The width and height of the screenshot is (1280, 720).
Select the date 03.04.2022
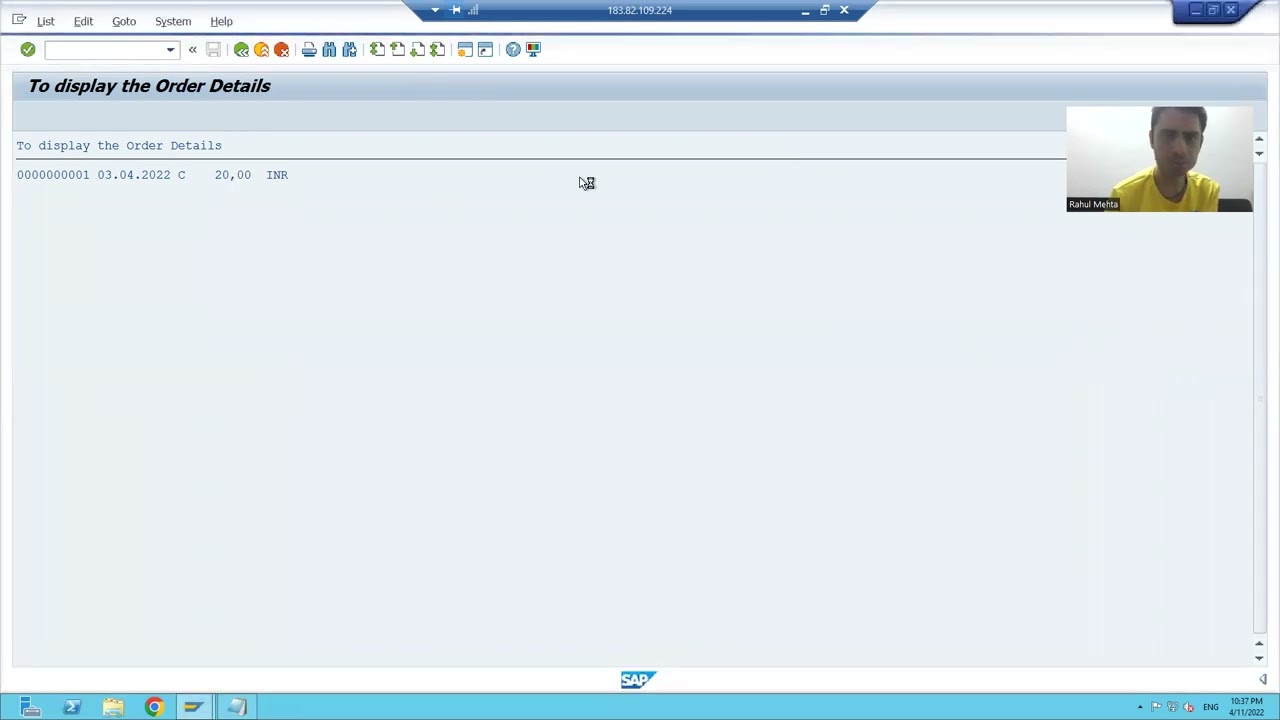[134, 175]
